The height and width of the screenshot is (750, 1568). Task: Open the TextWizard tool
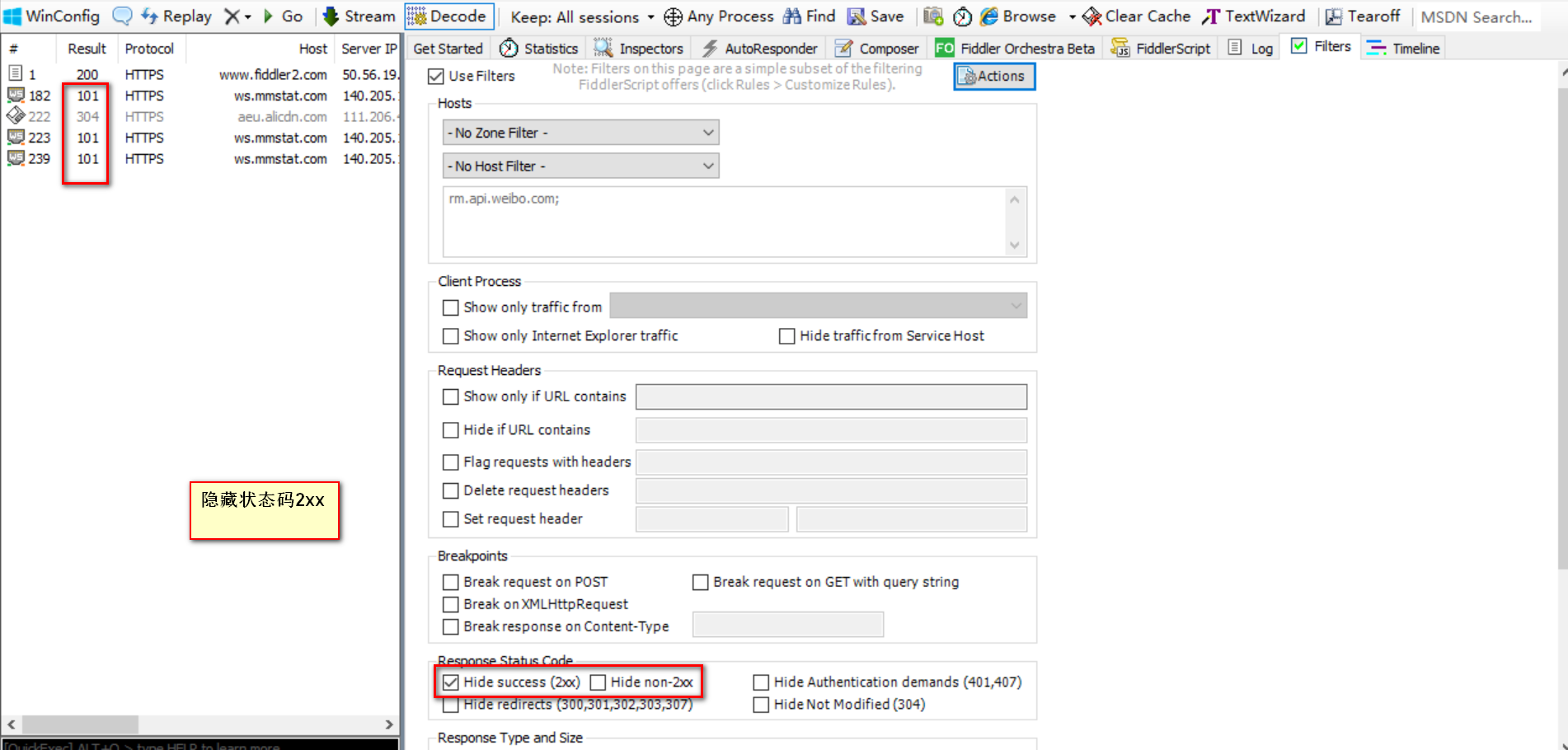[x=1254, y=16]
